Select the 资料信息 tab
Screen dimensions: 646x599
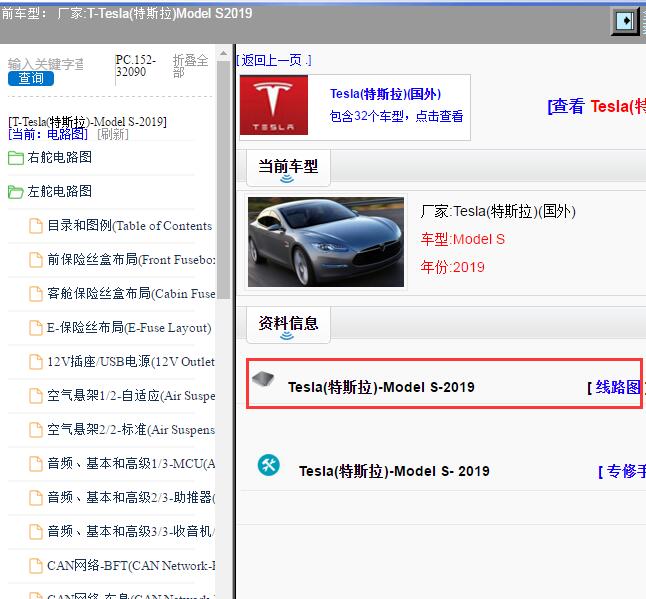[288, 325]
